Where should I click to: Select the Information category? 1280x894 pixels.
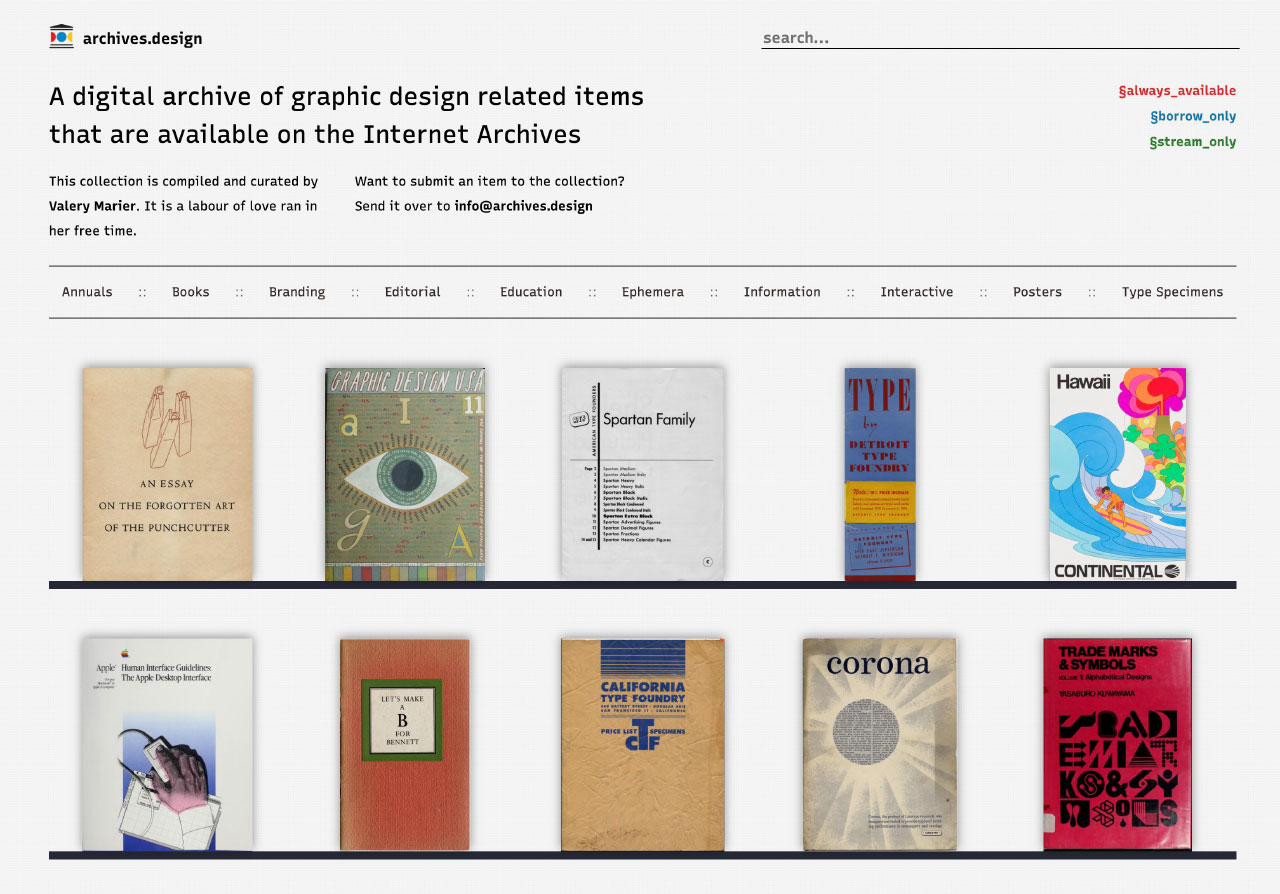coord(782,292)
